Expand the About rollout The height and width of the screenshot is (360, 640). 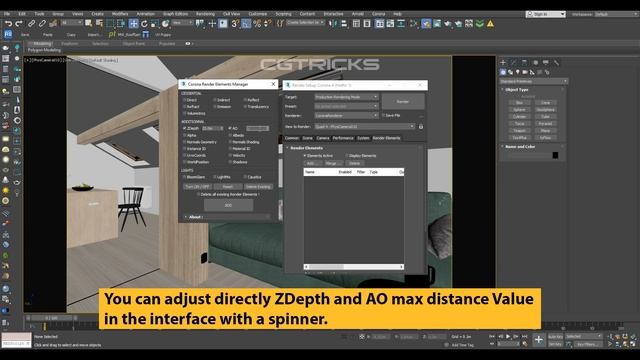pos(195,217)
